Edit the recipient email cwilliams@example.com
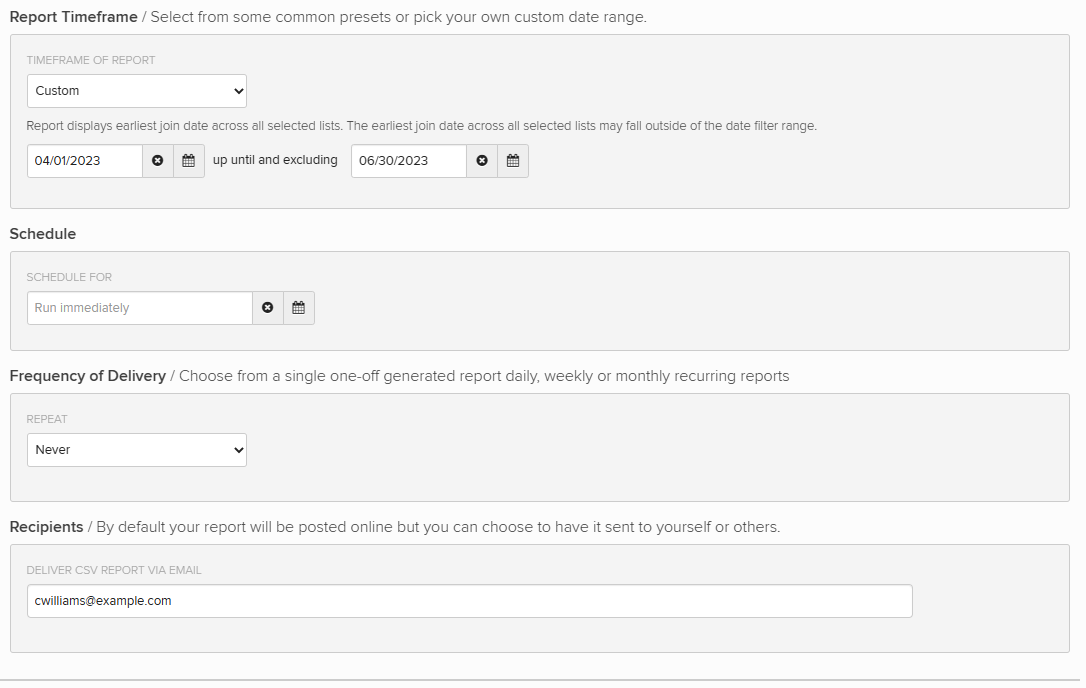The height and width of the screenshot is (688, 1086). pos(469,601)
